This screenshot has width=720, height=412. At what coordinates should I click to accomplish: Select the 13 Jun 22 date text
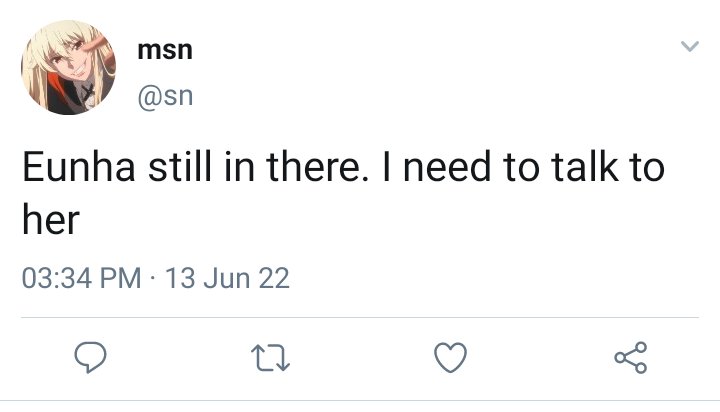click(x=227, y=278)
